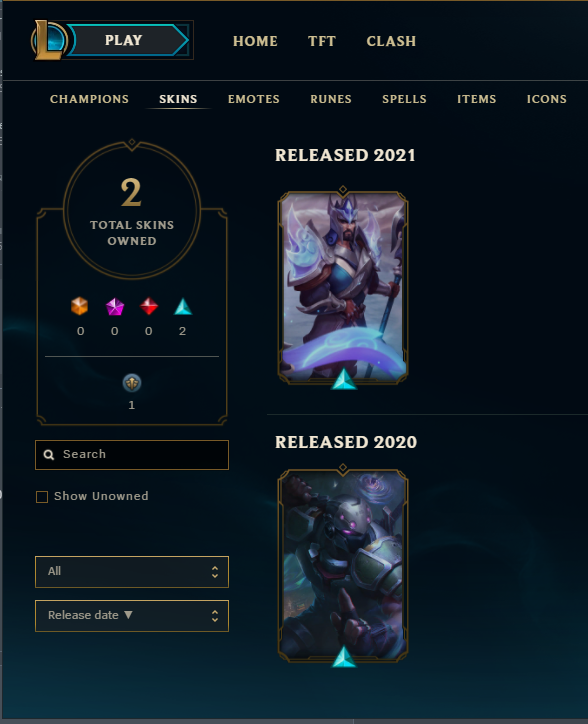Click the League of Legends logo icon

[x=49, y=40]
